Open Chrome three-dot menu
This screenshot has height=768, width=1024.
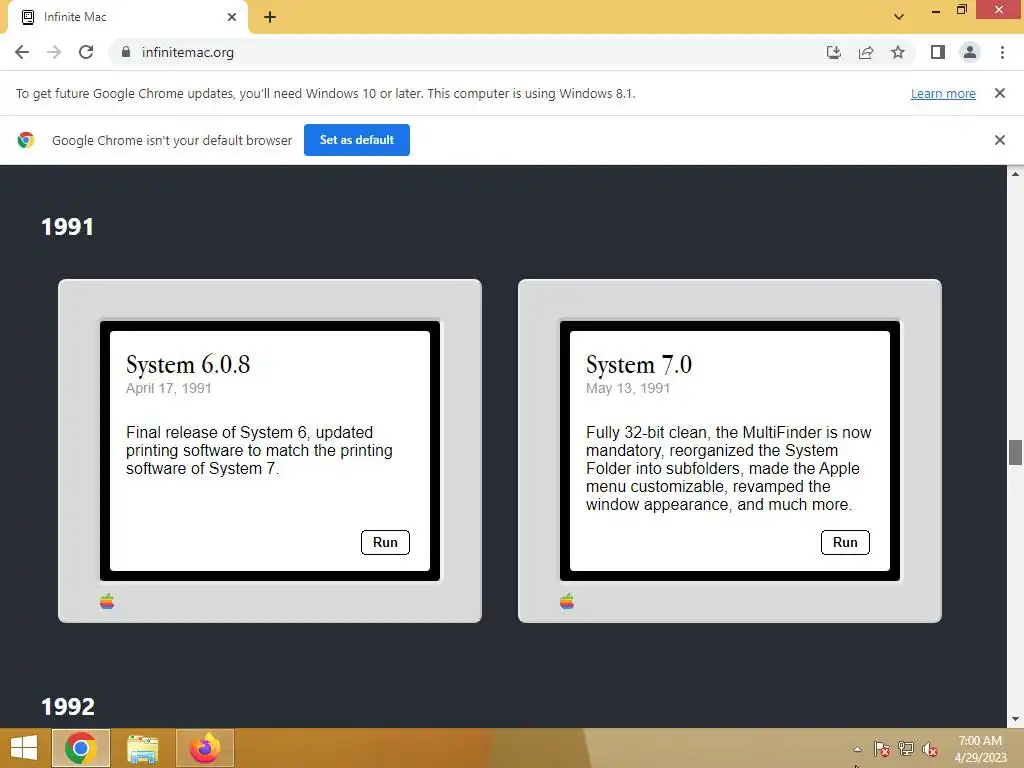click(1002, 52)
